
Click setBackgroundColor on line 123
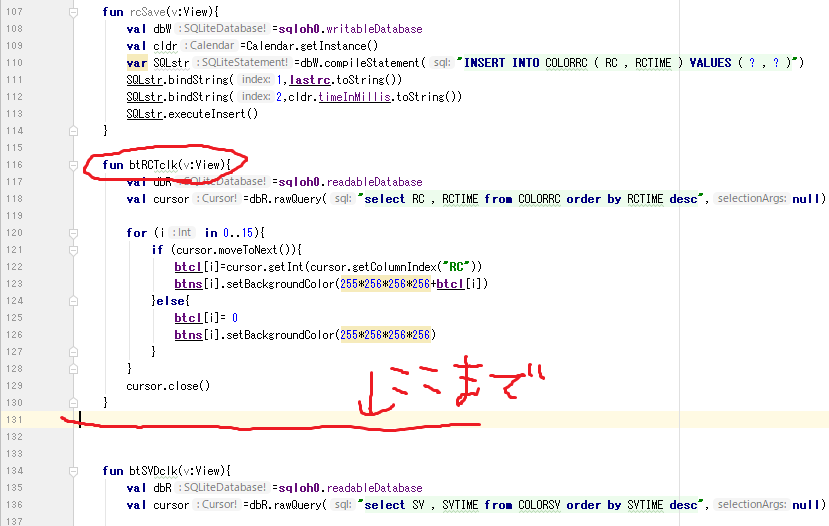pyautogui.click(x=281, y=284)
